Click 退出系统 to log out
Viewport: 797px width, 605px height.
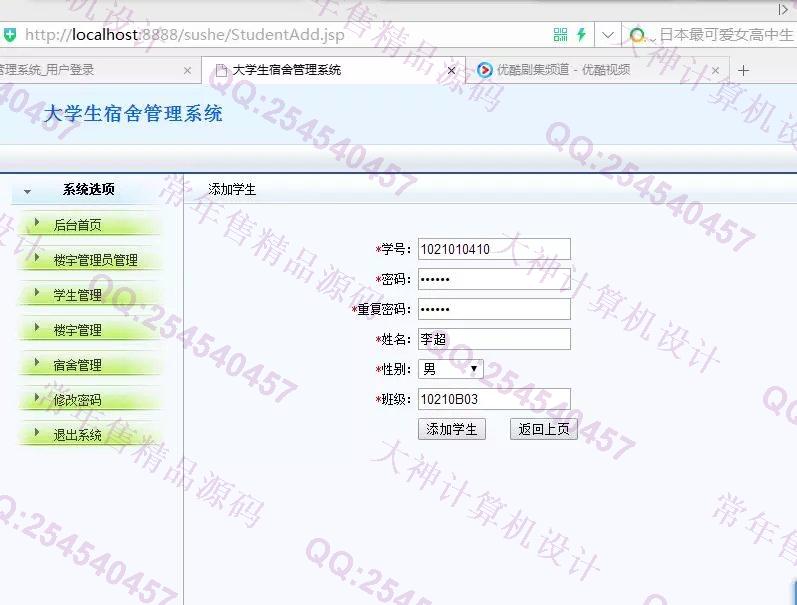(x=77, y=435)
